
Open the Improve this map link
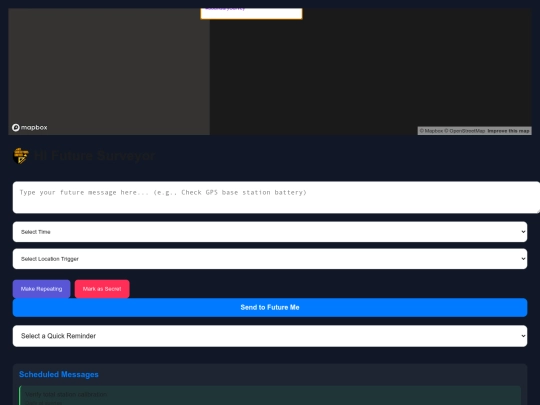[508, 131]
